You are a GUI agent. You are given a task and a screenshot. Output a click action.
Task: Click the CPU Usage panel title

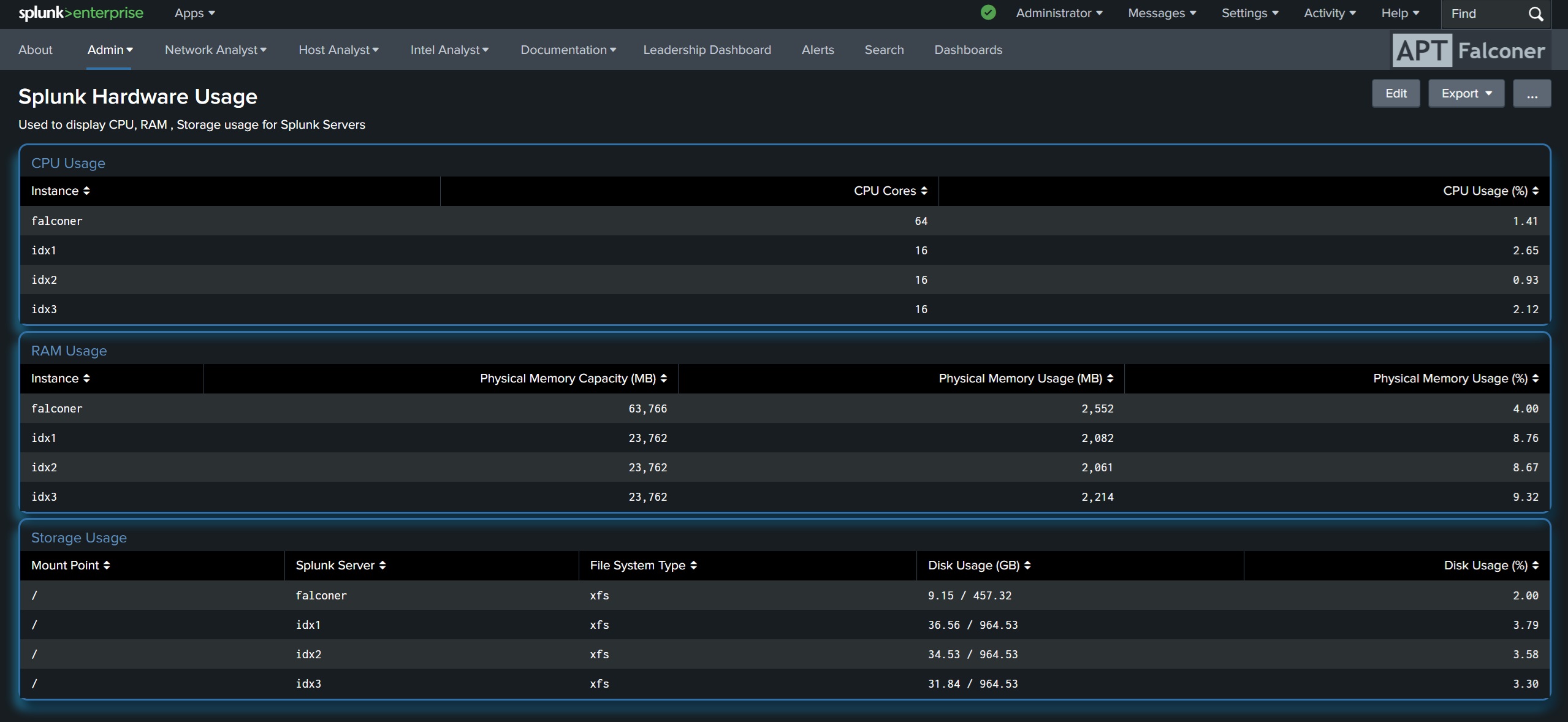tap(68, 164)
